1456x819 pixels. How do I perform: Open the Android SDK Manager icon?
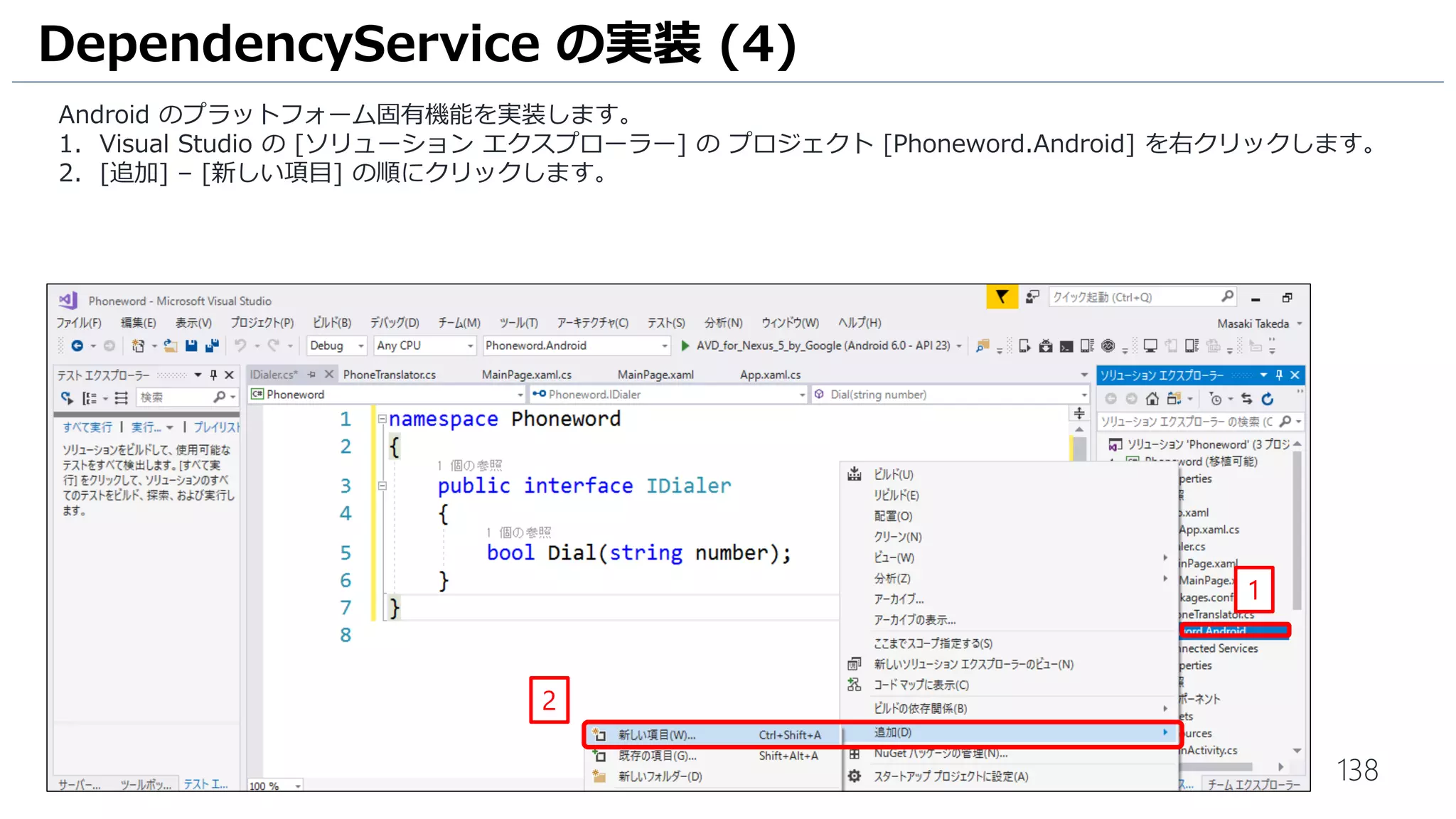1045,346
